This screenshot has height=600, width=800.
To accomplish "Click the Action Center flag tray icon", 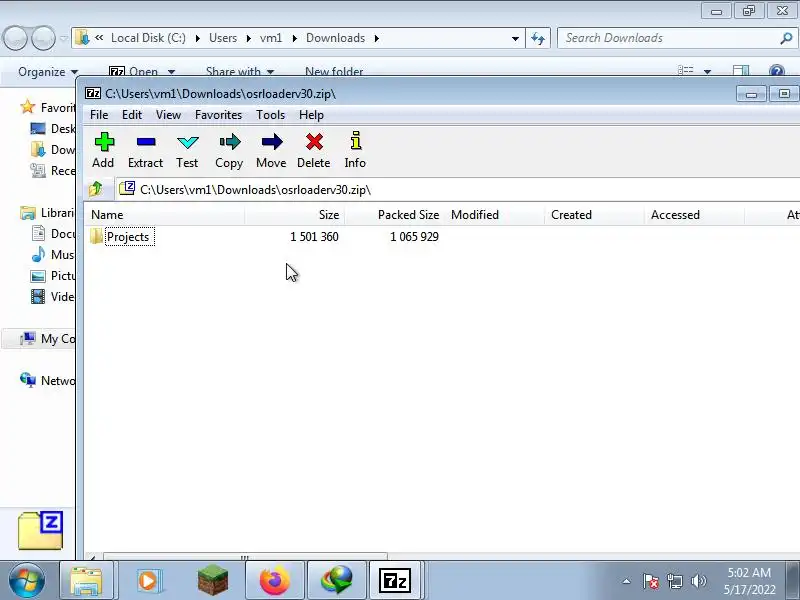I will [x=650, y=581].
